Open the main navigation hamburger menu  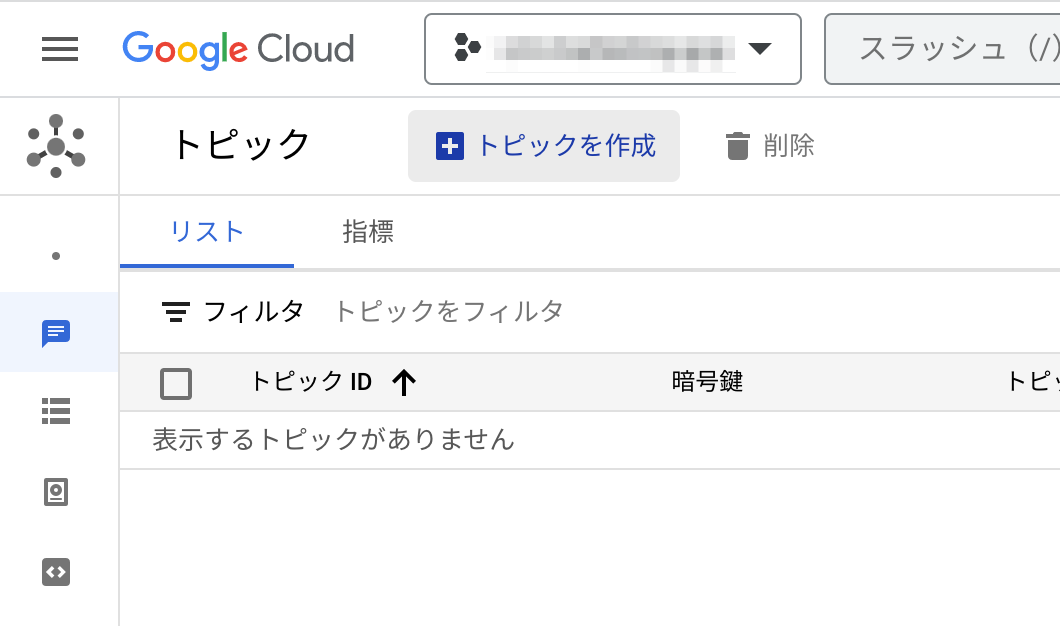click(60, 49)
